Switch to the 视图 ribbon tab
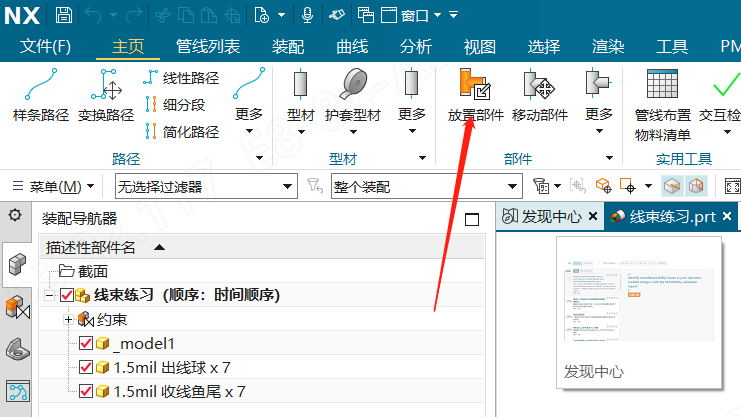741x417 pixels. (480, 46)
